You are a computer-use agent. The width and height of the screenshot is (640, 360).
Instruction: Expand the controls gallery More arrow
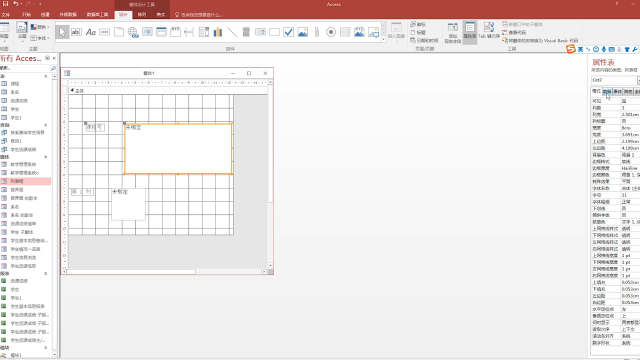pyautogui.click(x=384, y=39)
